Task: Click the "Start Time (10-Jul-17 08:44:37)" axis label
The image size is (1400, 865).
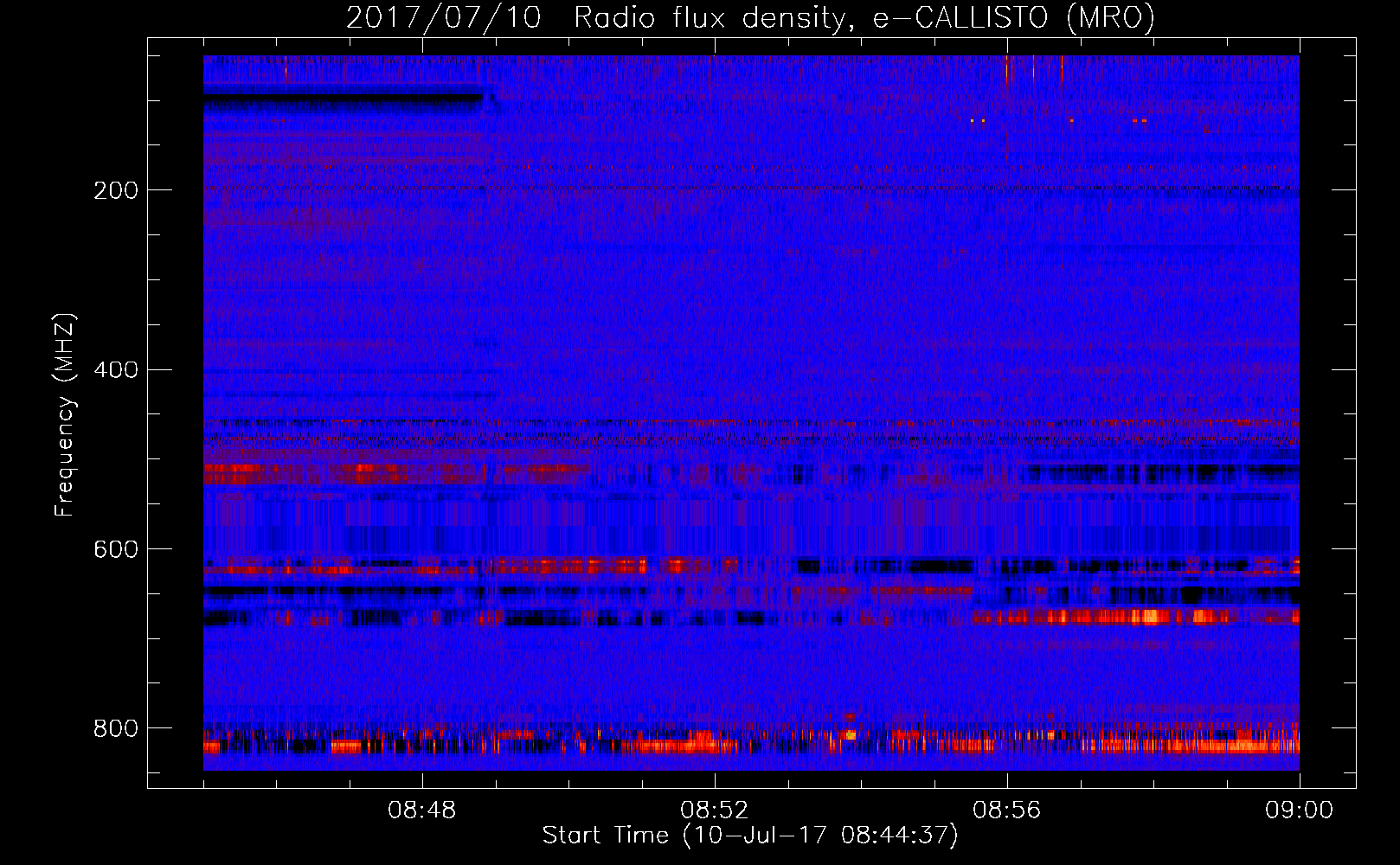Action: pos(750,836)
